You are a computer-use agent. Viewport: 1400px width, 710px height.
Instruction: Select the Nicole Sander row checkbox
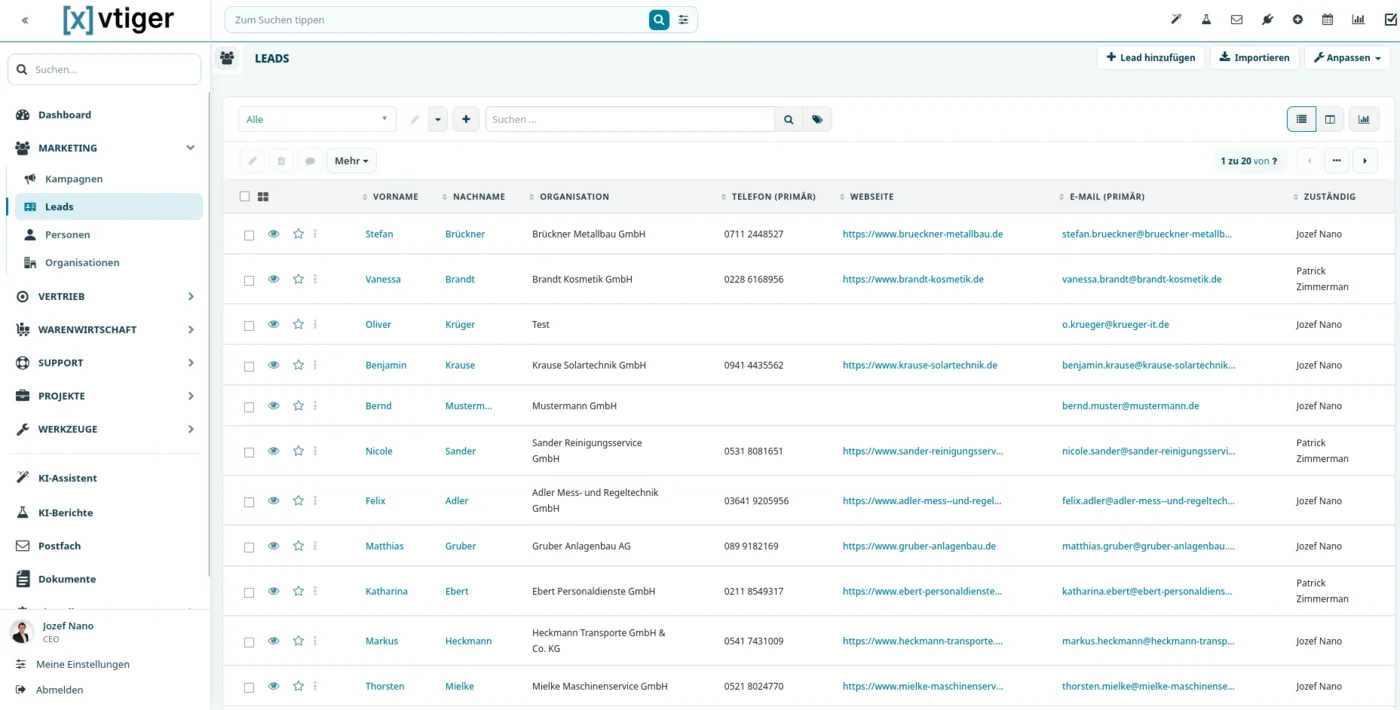(x=249, y=452)
